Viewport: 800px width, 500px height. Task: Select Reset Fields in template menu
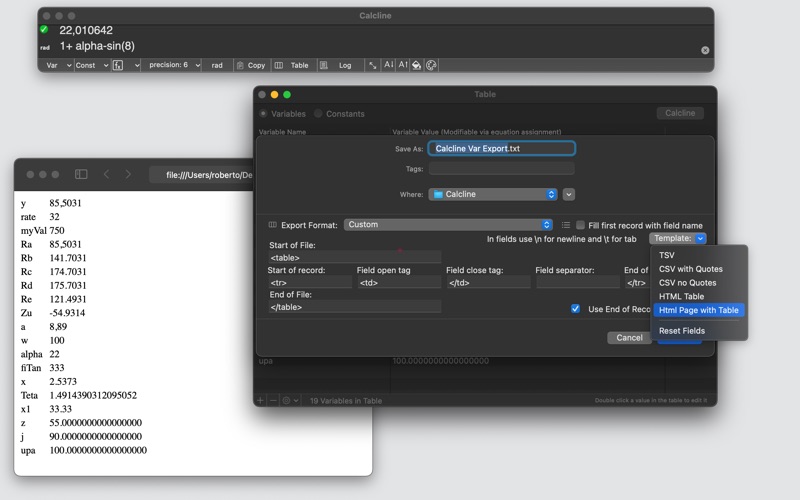pos(682,331)
